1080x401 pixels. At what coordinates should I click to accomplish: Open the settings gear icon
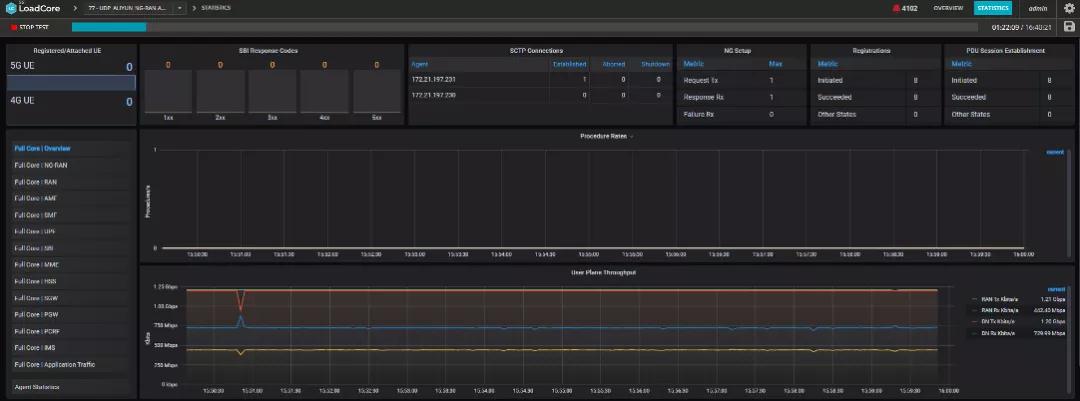click(x=1068, y=8)
